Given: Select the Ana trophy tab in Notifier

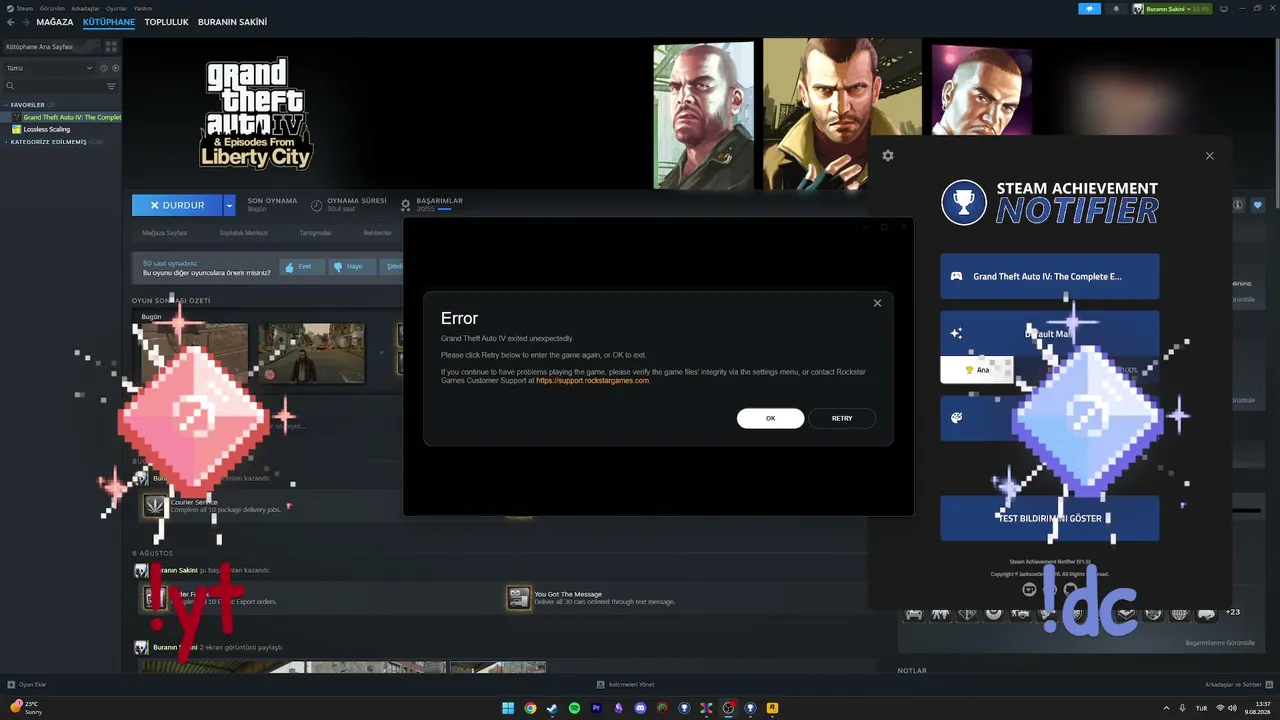Looking at the screenshot, I should click(976, 370).
